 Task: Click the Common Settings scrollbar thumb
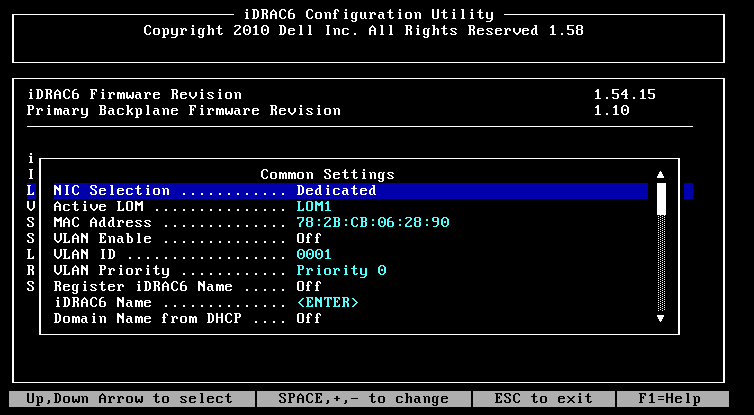[x=660, y=198]
